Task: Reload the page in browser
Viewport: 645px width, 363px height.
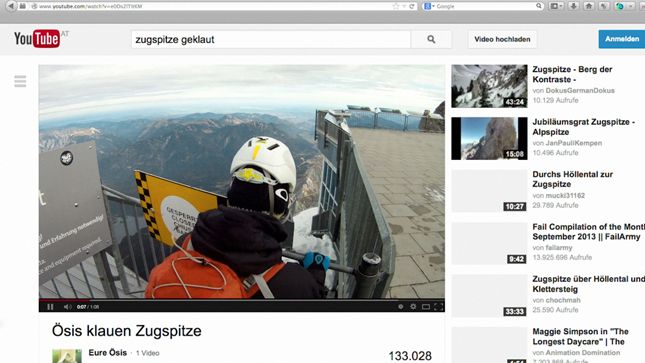Action: (x=411, y=6)
